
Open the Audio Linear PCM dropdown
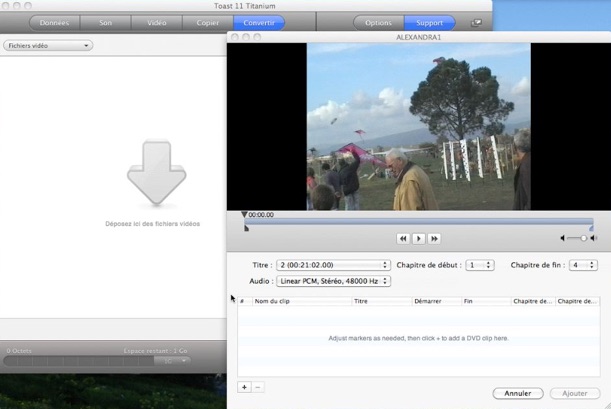pyautogui.click(x=333, y=281)
